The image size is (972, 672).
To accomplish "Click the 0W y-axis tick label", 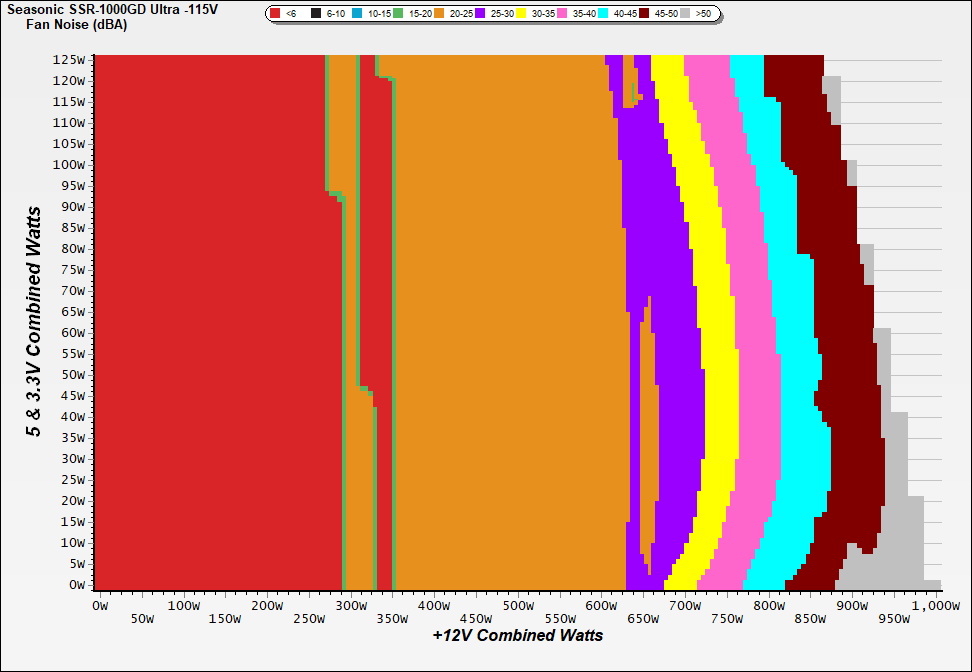I will click(x=76, y=584).
